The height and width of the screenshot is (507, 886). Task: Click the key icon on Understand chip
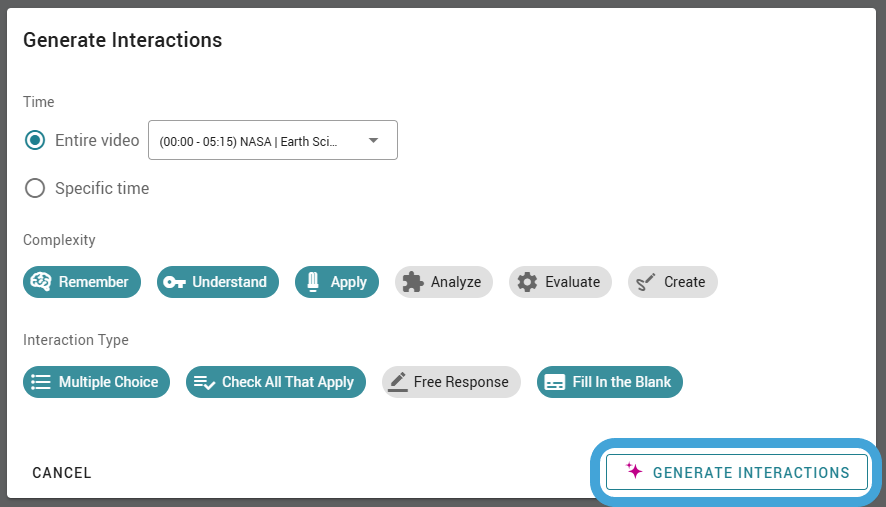pos(174,282)
